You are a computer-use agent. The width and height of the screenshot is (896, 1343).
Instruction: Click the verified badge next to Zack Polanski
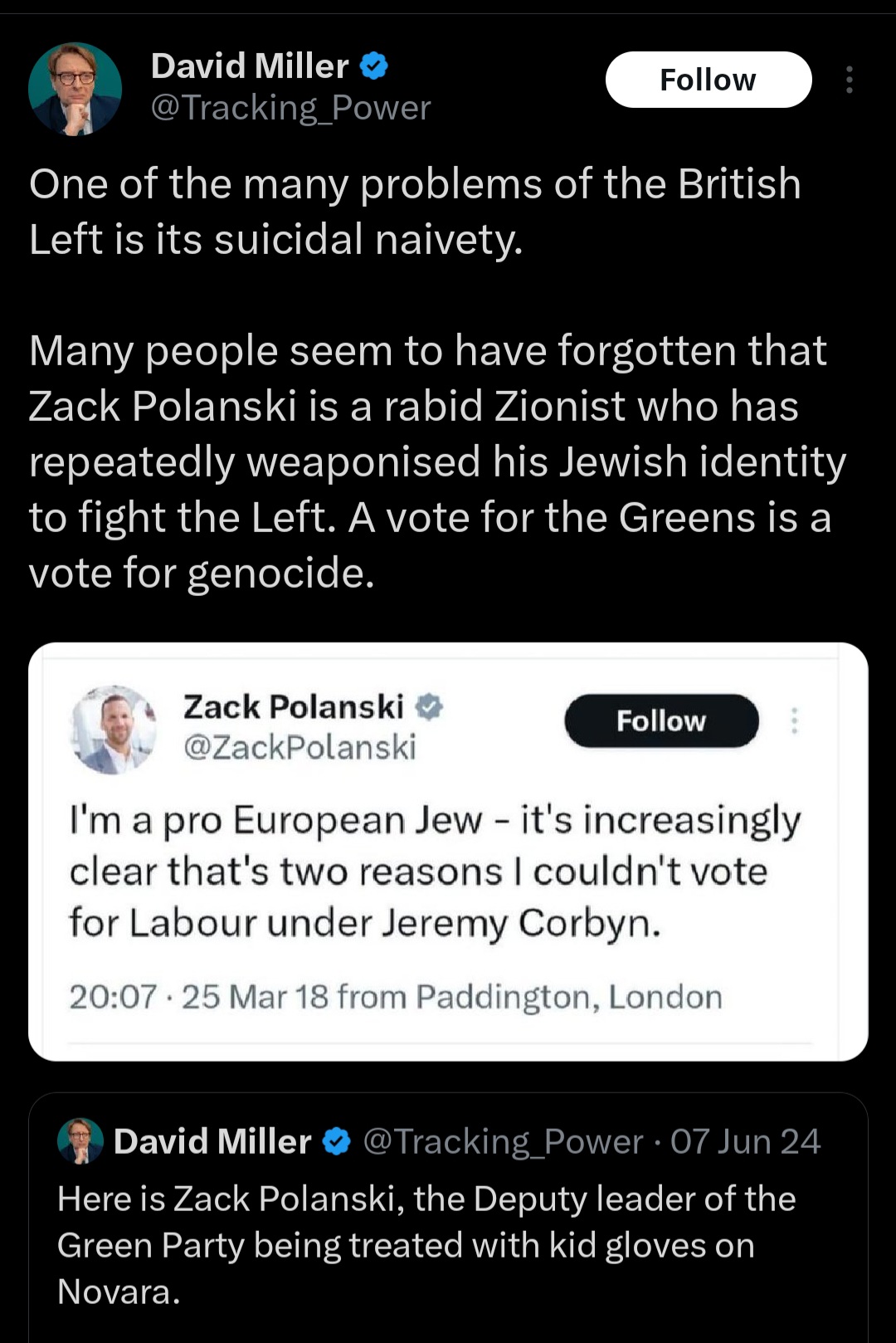click(429, 707)
